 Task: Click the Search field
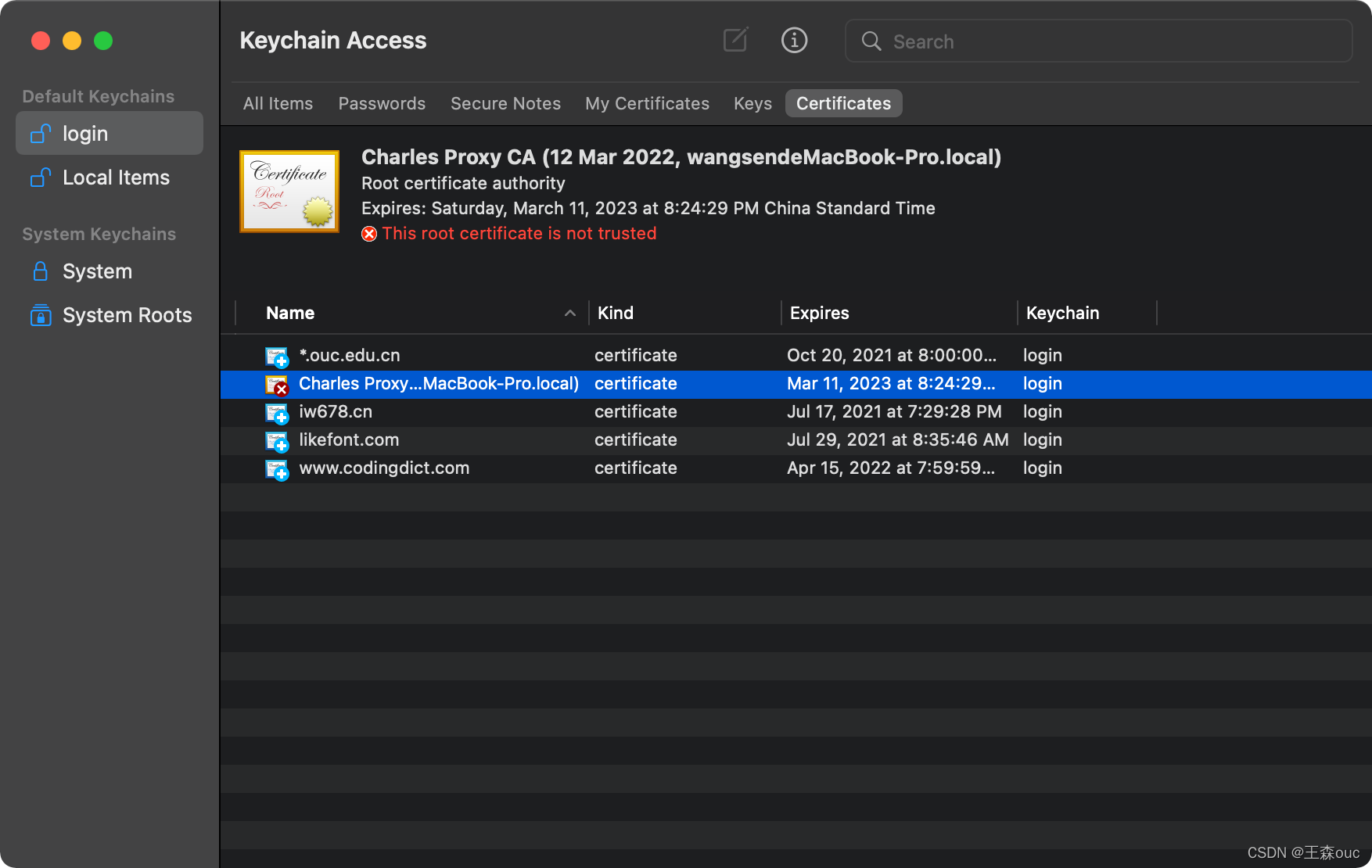point(1111,41)
